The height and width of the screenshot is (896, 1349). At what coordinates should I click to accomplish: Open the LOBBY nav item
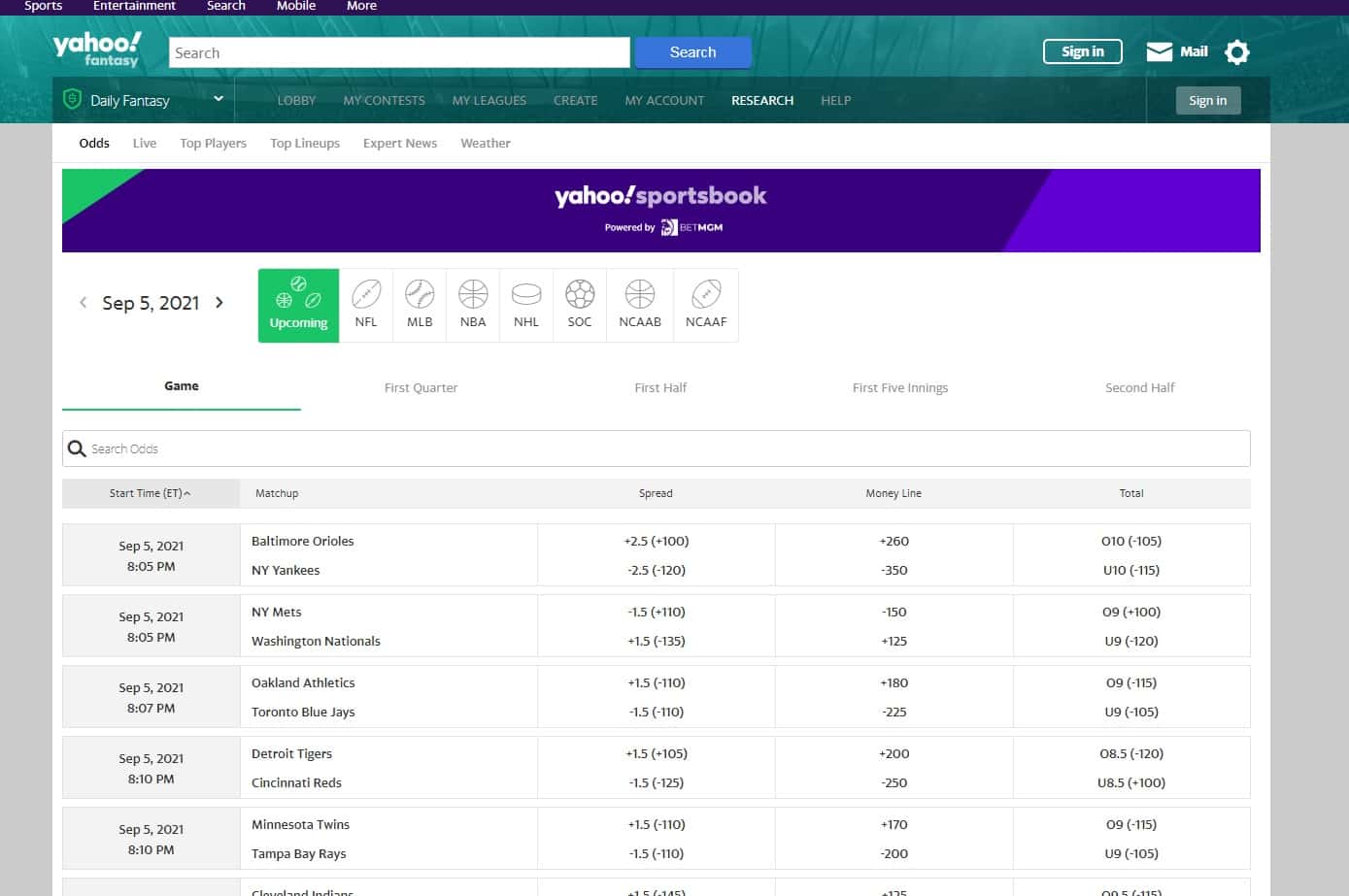(296, 100)
